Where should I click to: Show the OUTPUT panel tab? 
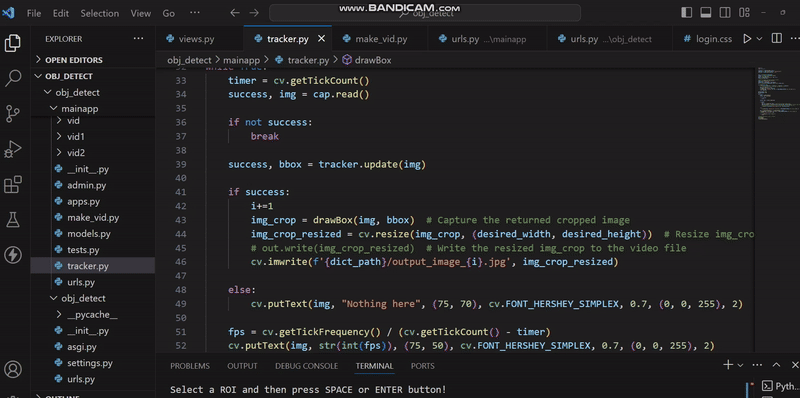[242, 366]
